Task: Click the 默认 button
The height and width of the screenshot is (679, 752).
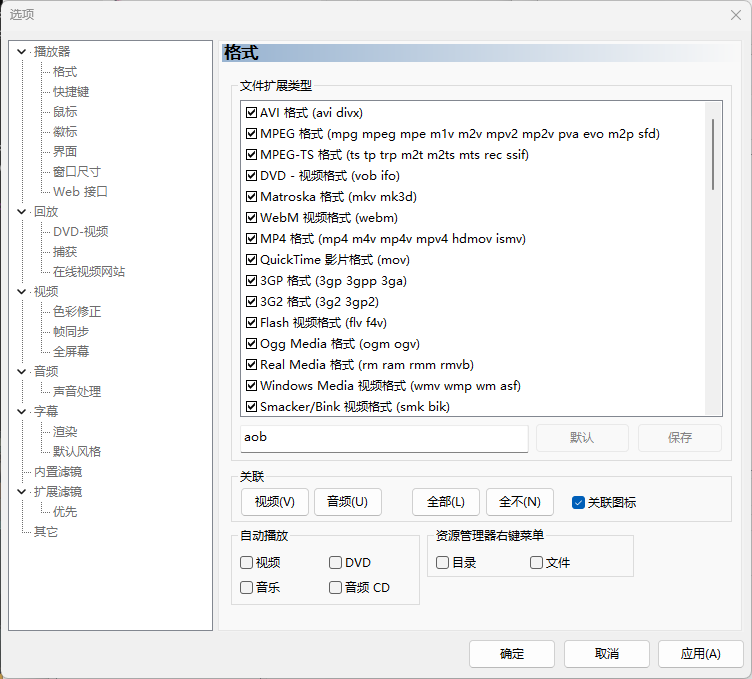Action: [582, 438]
